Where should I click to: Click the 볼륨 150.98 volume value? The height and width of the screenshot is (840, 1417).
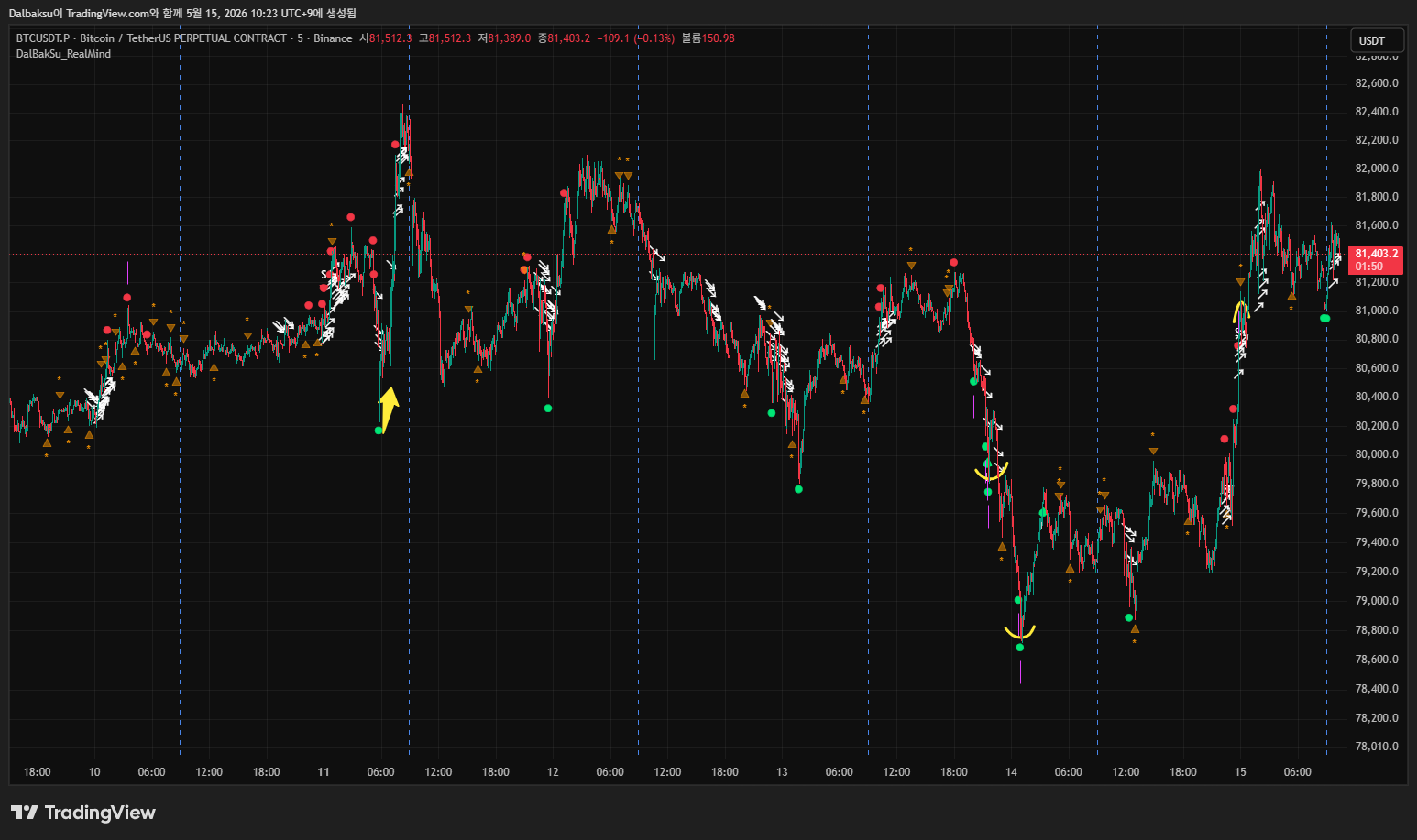708,38
